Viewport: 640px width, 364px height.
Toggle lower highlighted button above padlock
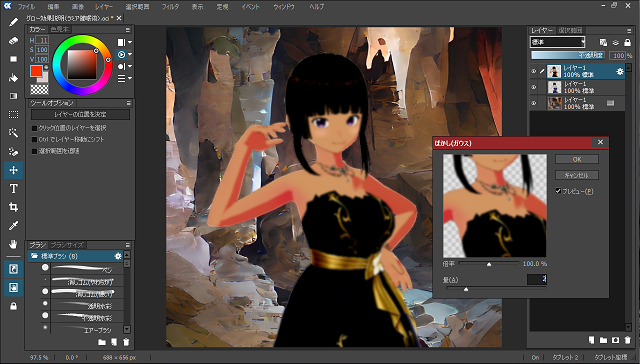point(13,288)
